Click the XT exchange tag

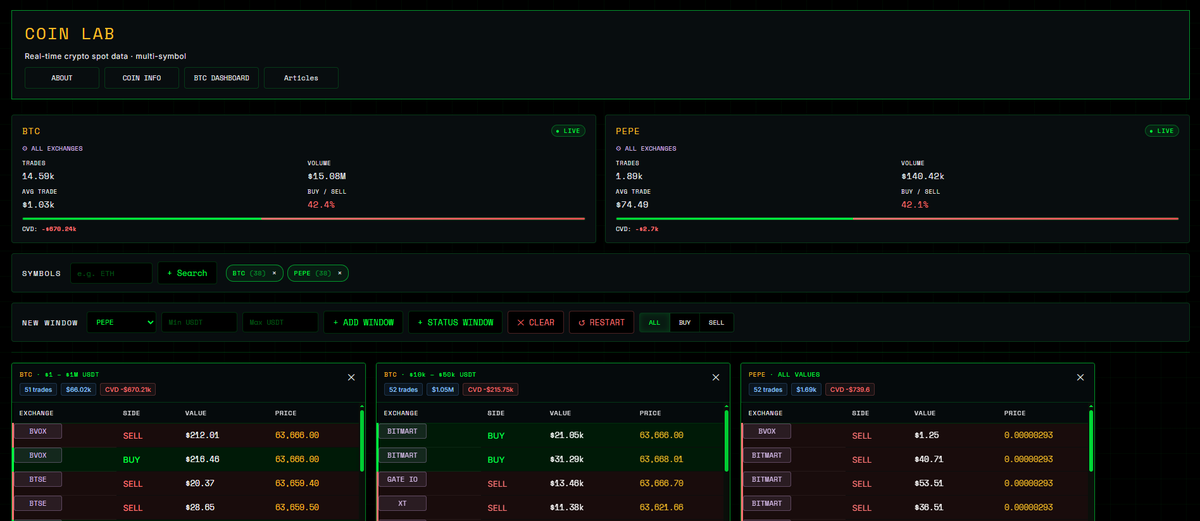pos(402,503)
